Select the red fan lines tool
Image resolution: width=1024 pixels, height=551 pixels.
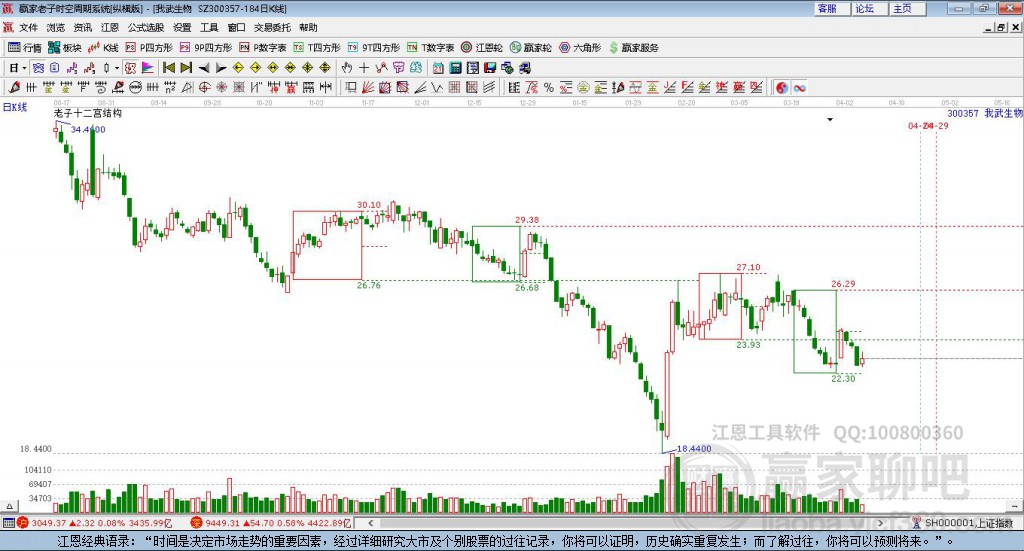pyautogui.click(x=368, y=87)
